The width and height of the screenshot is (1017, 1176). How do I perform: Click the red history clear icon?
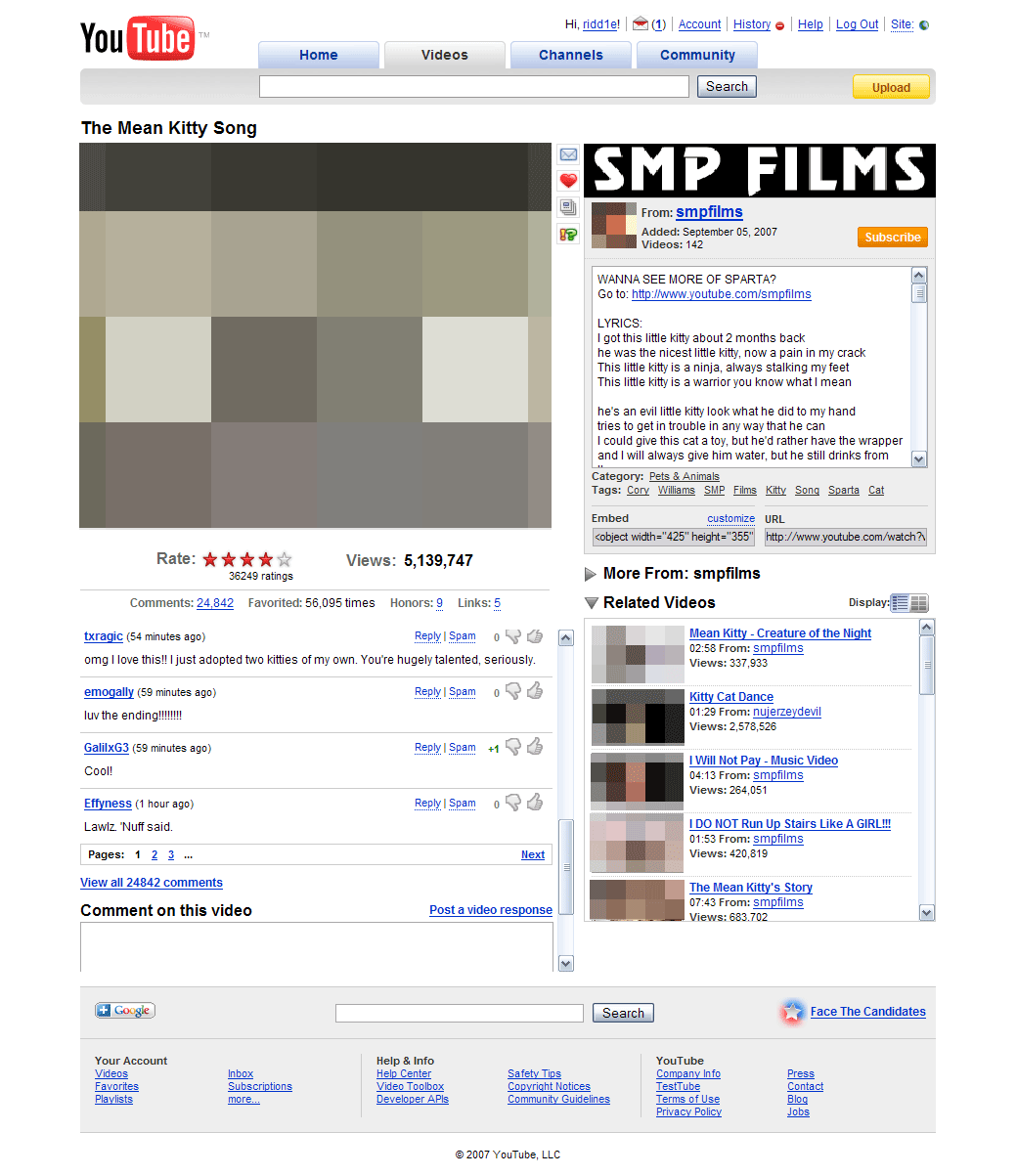click(779, 25)
